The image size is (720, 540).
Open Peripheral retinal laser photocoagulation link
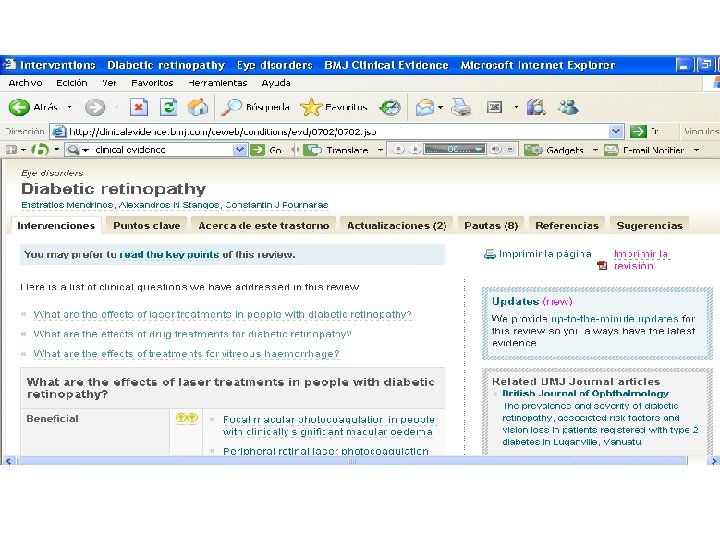pos(326,451)
